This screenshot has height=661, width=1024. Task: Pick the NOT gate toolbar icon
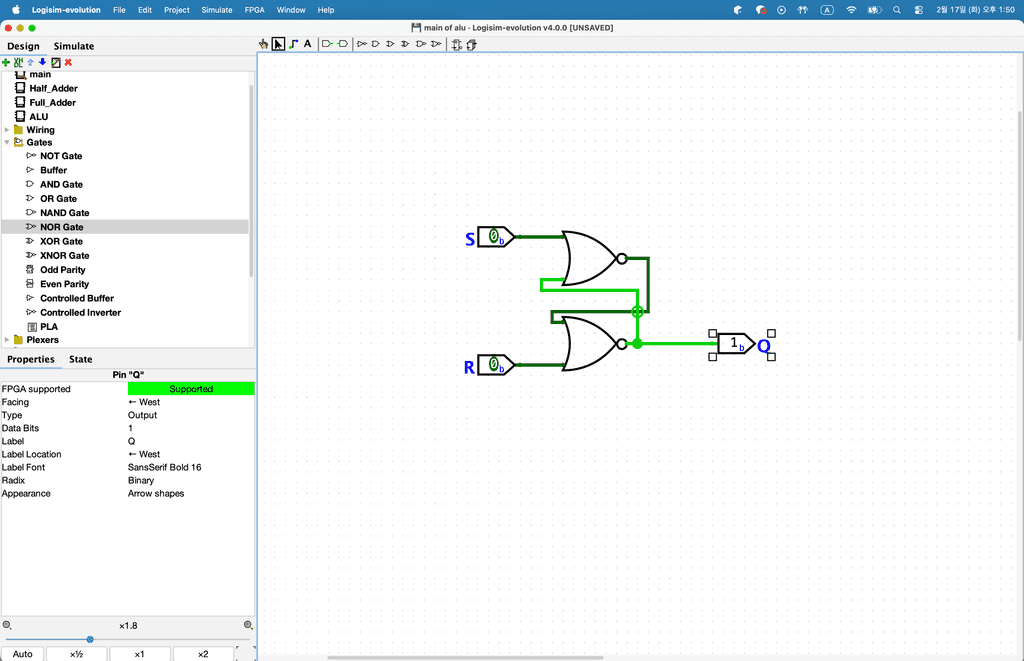(x=362, y=44)
